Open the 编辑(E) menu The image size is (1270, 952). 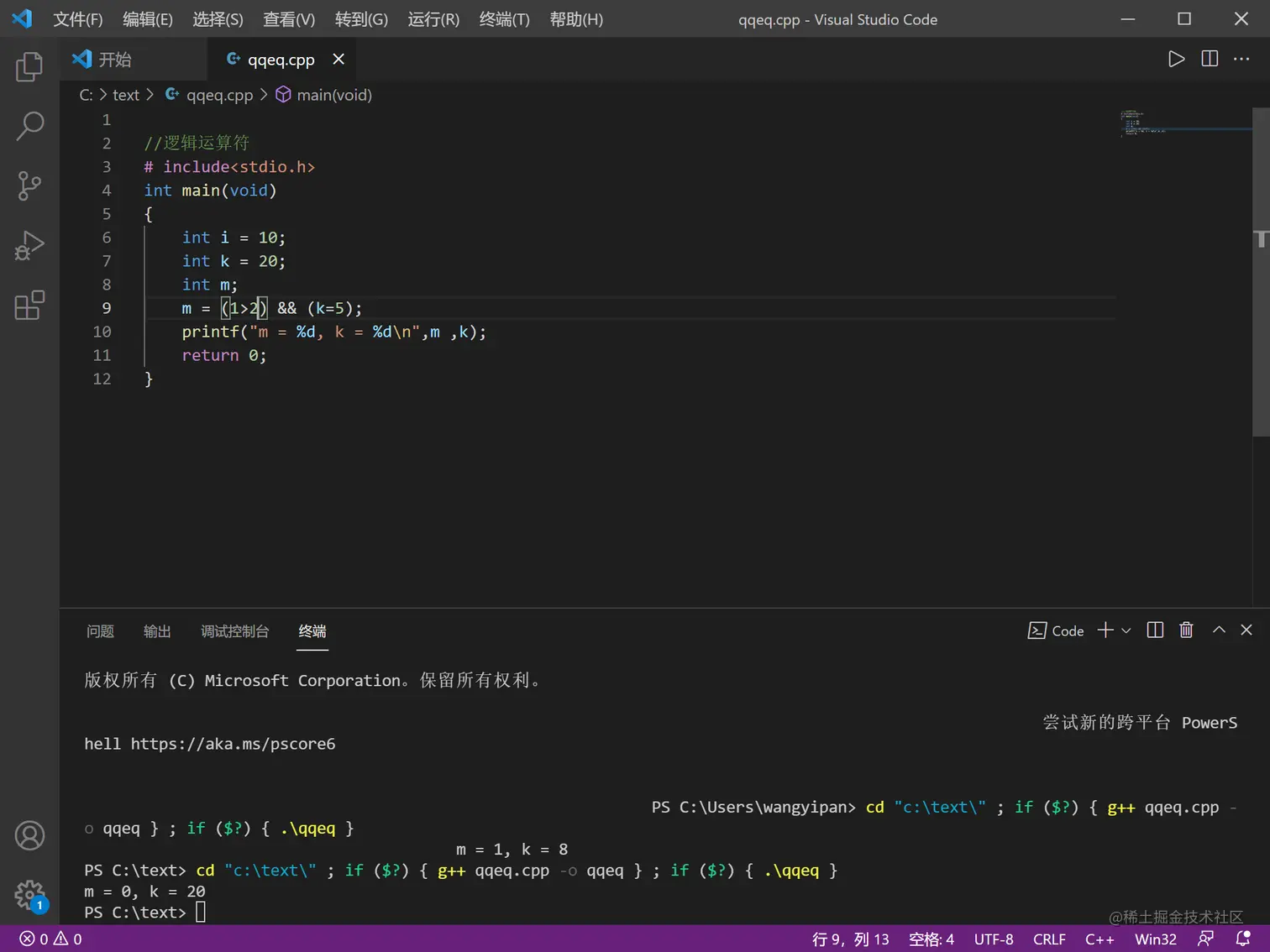click(x=148, y=19)
